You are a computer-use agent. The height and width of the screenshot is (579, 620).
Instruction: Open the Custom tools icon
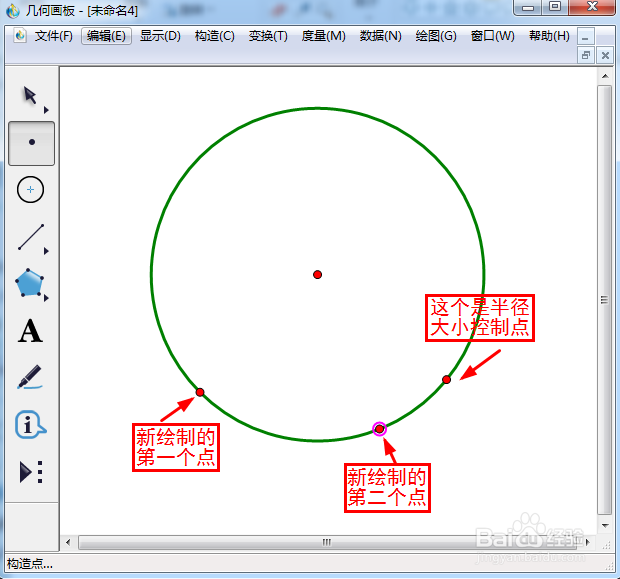31,472
